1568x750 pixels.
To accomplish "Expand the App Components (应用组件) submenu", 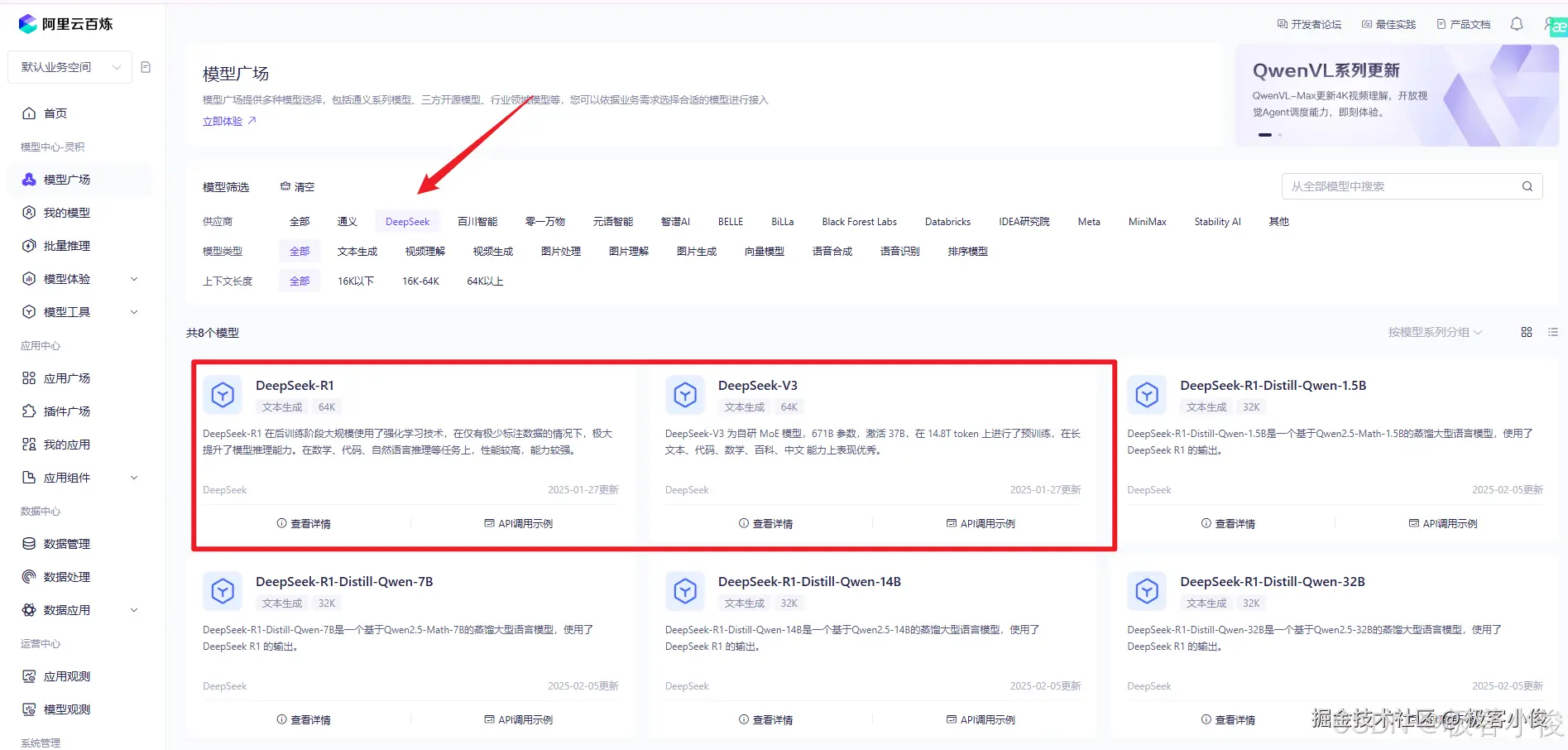I will tap(134, 478).
